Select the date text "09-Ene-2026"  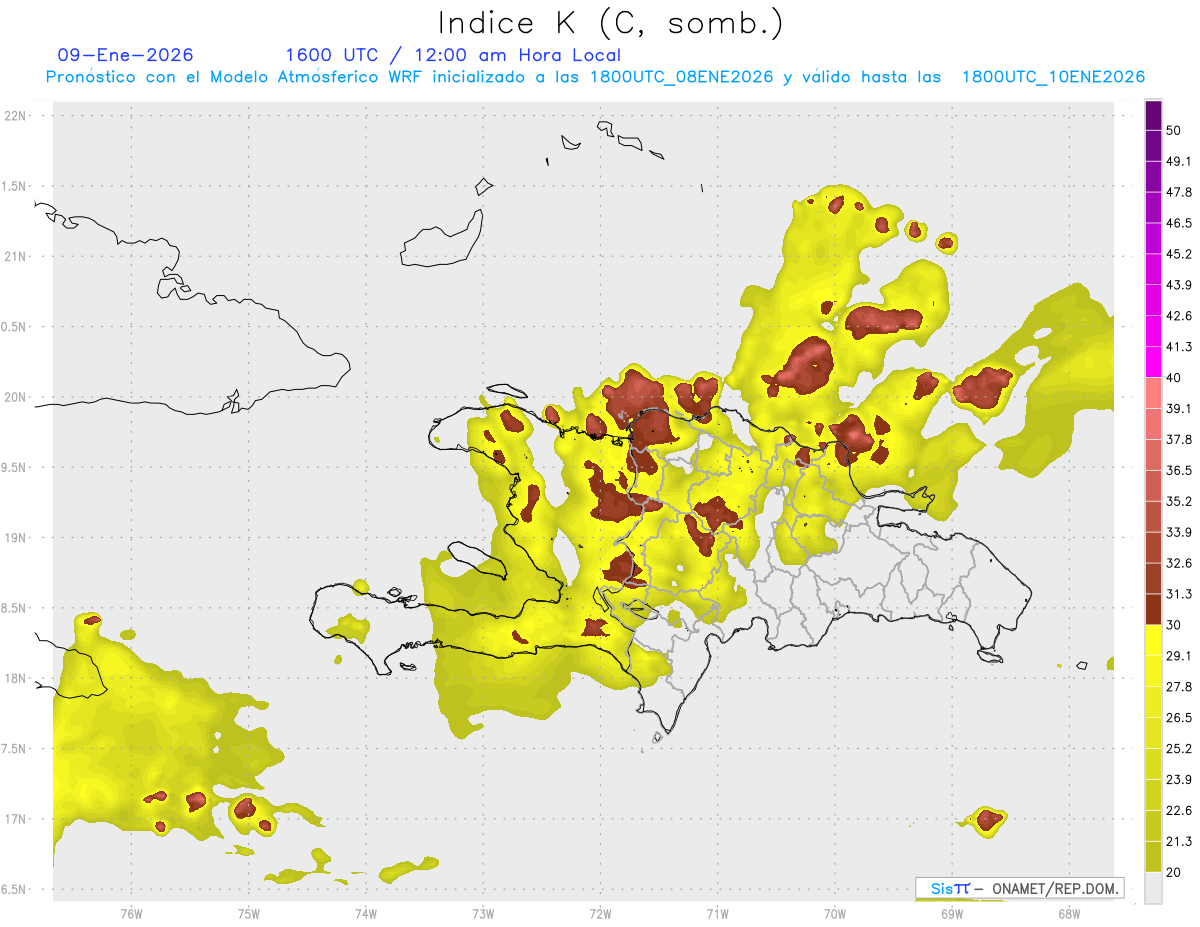[126, 55]
